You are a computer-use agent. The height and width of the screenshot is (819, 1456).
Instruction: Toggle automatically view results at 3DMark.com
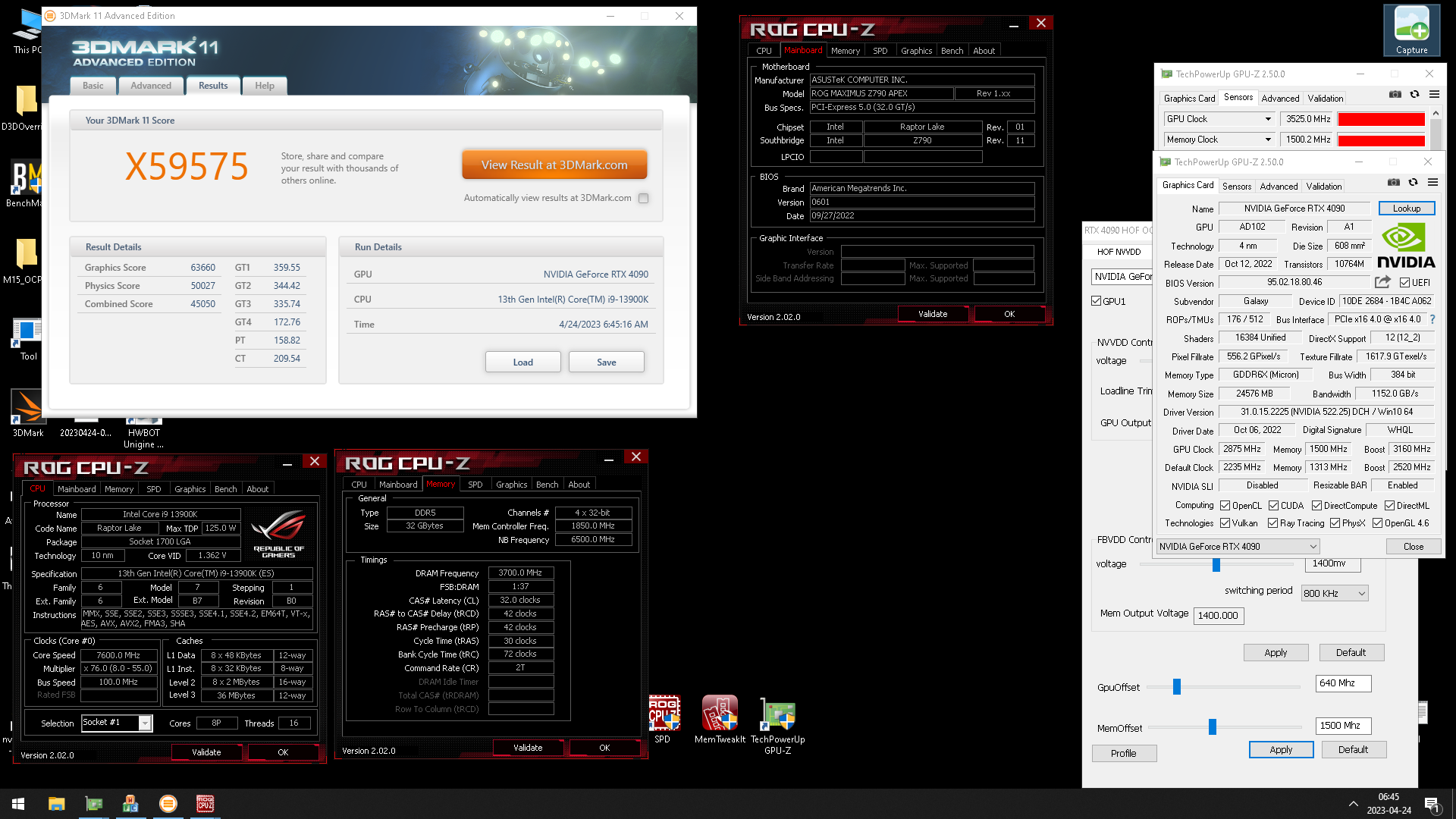pyautogui.click(x=643, y=199)
